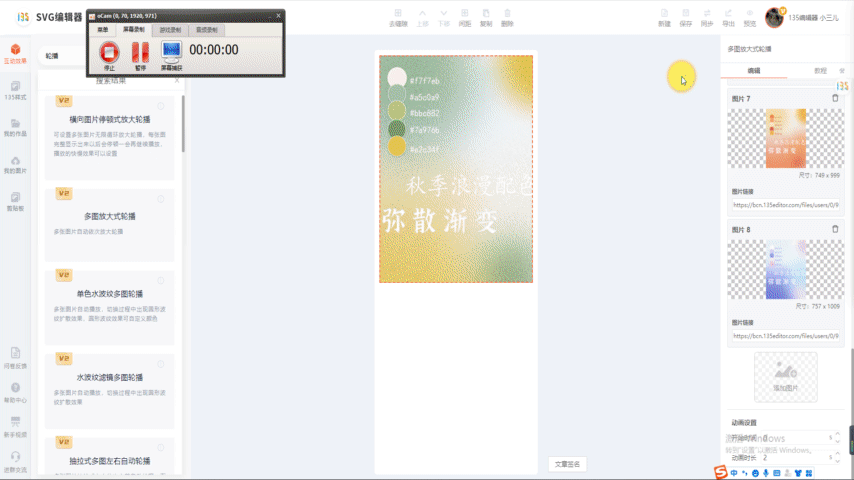Click the 文章签名 button

[x=567, y=464]
